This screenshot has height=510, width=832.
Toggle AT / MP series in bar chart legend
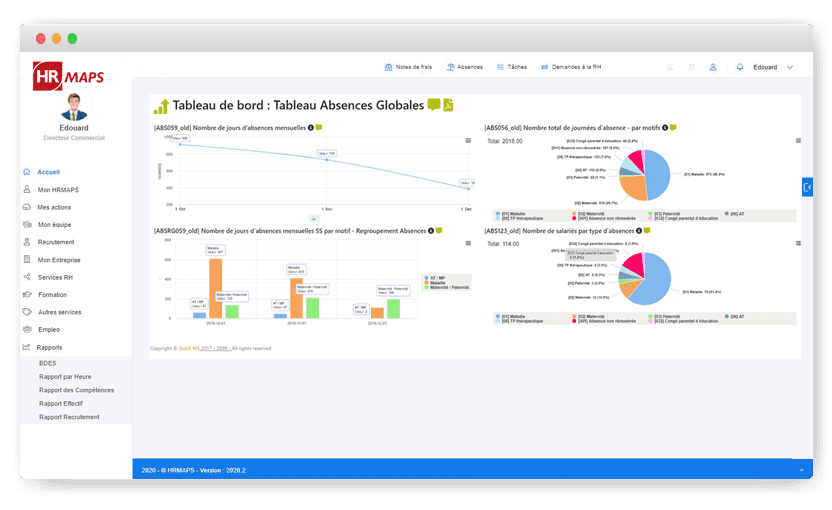pyautogui.click(x=437, y=277)
